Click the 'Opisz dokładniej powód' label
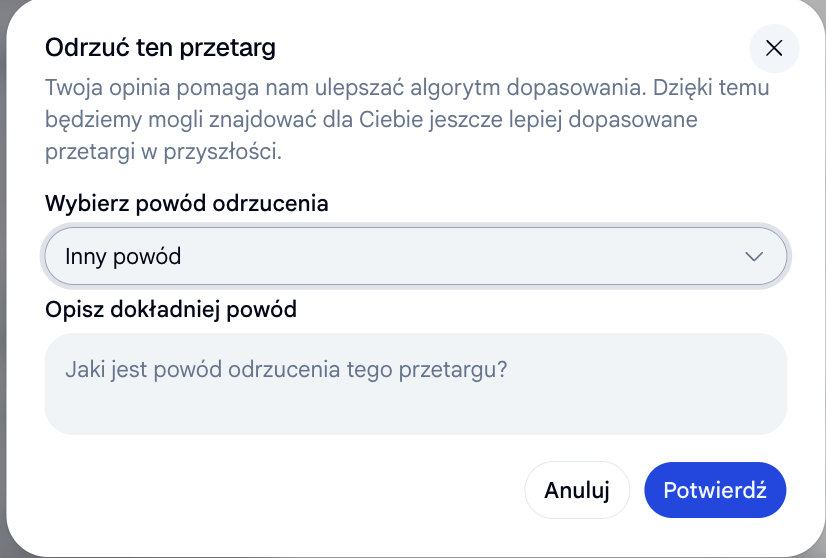This screenshot has height=558, width=826. [x=171, y=309]
